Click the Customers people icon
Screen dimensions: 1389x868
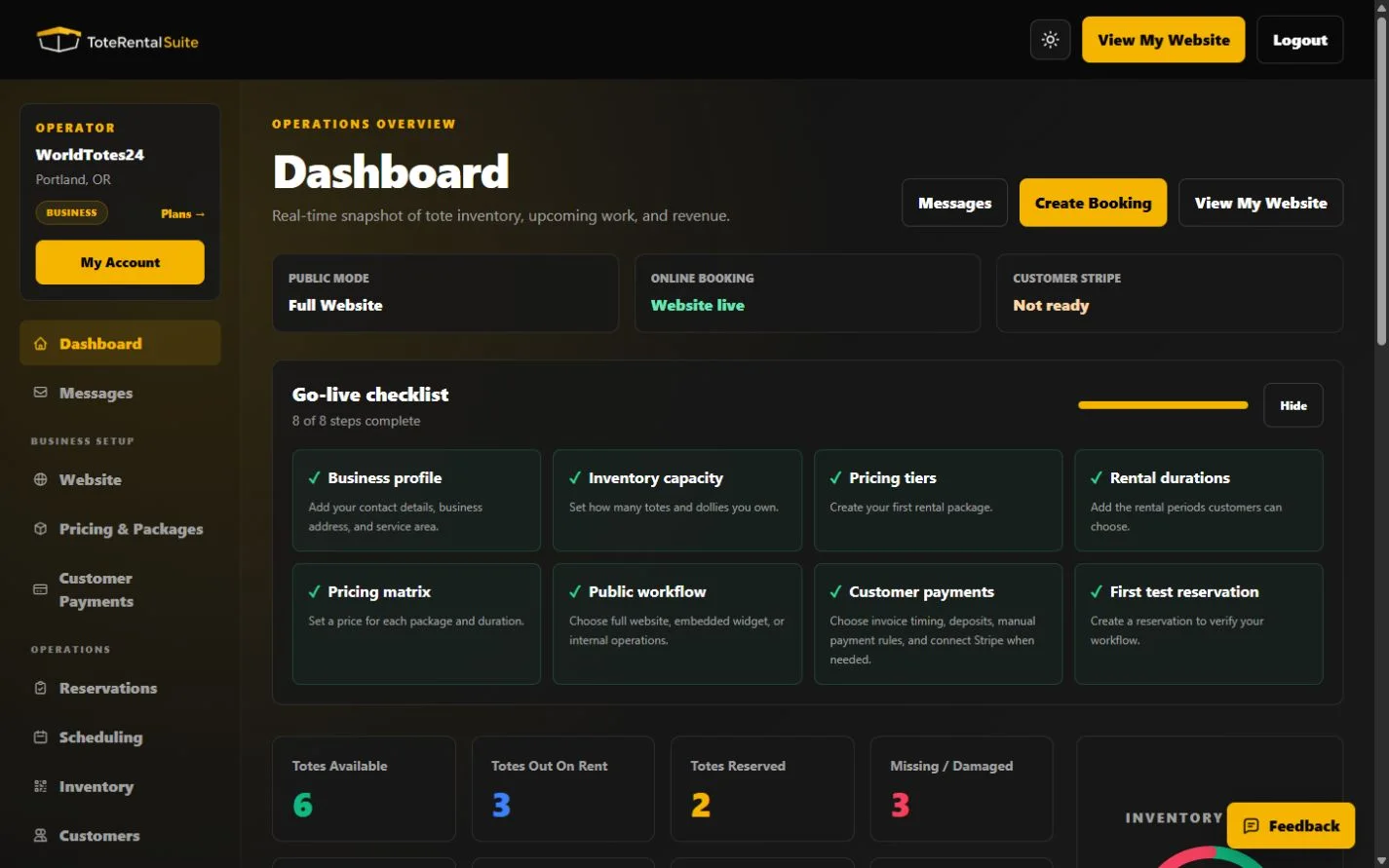pos(40,836)
